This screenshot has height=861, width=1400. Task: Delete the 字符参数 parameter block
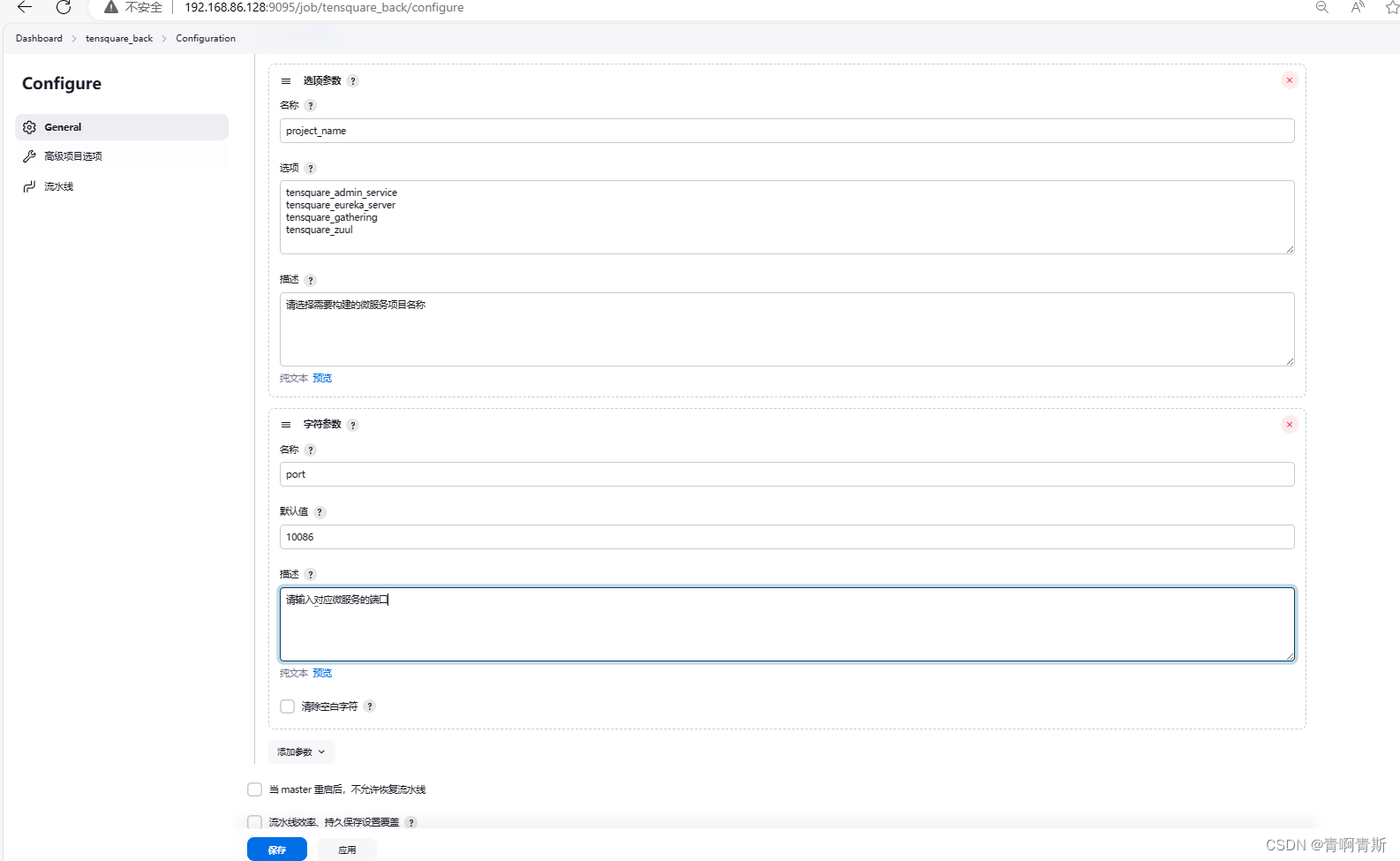click(1290, 425)
